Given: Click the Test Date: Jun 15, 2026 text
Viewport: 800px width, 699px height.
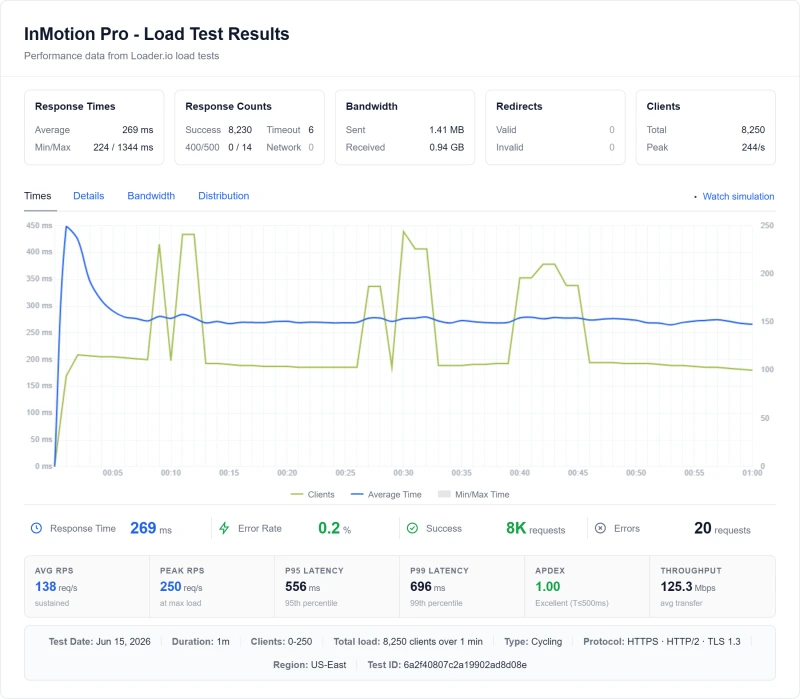Looking at the screenshot, I should tap(99, 641).
